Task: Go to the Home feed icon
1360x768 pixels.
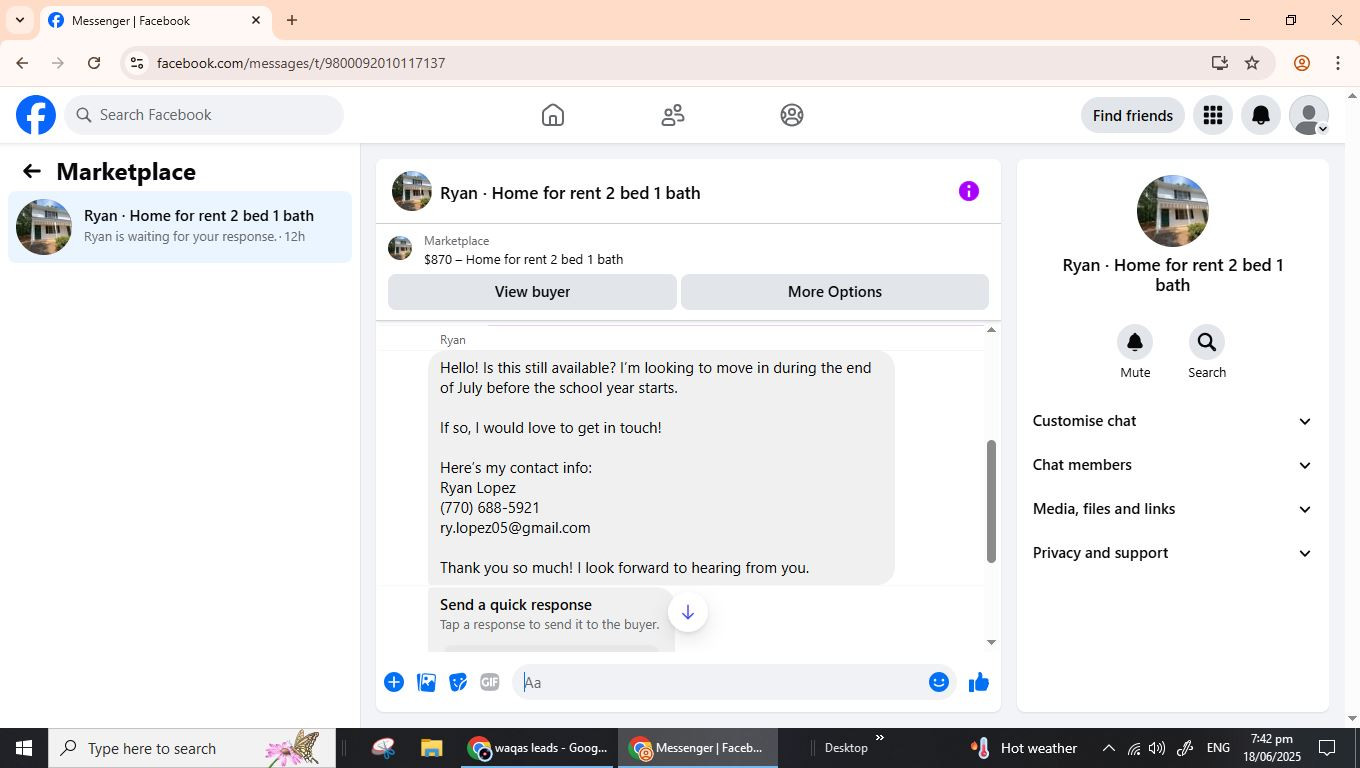Action: 553,115
